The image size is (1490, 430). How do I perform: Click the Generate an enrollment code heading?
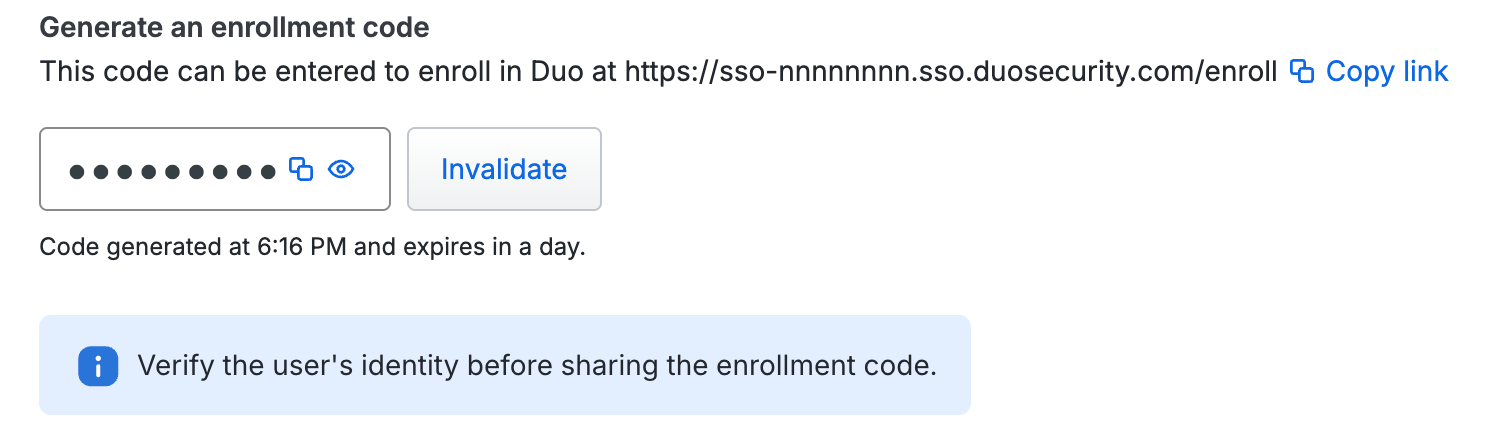pyautogui.click(x=234, y=27)
